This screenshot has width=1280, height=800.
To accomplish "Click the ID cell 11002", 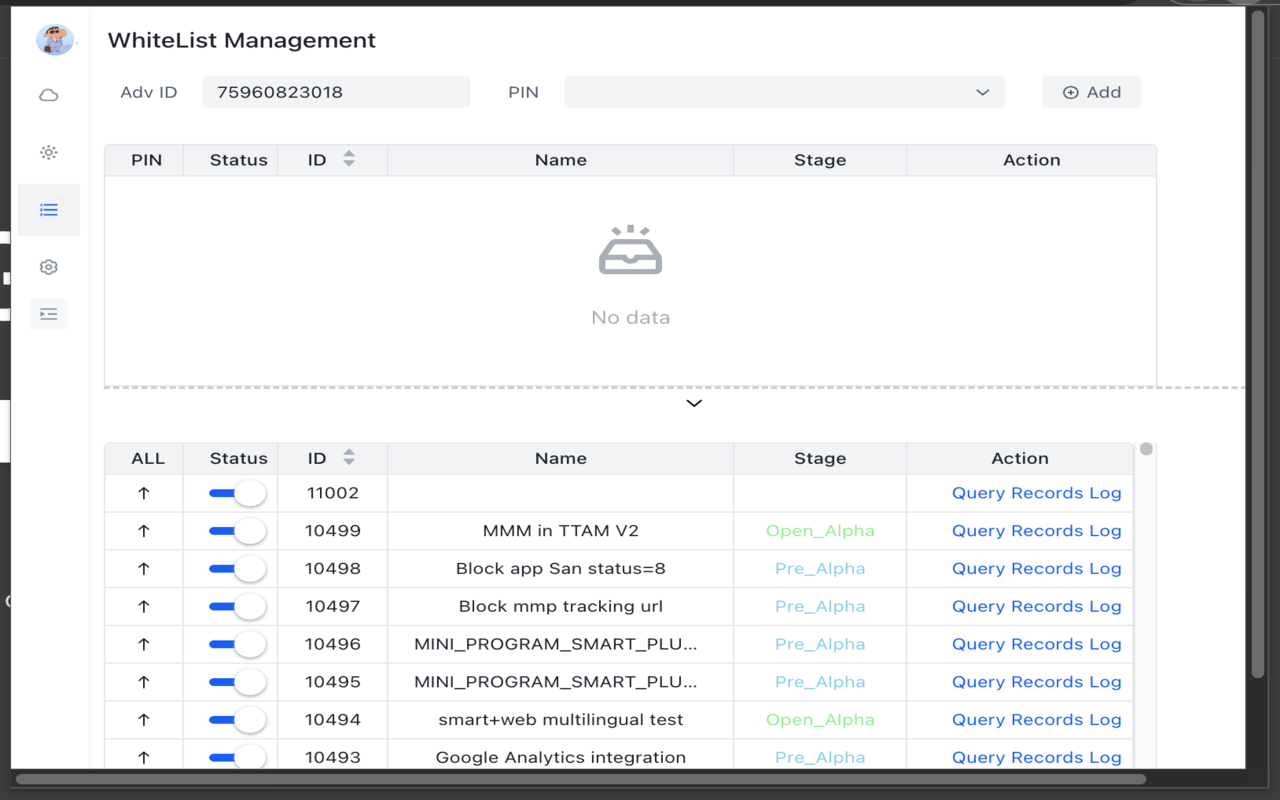I will (333, 493).
